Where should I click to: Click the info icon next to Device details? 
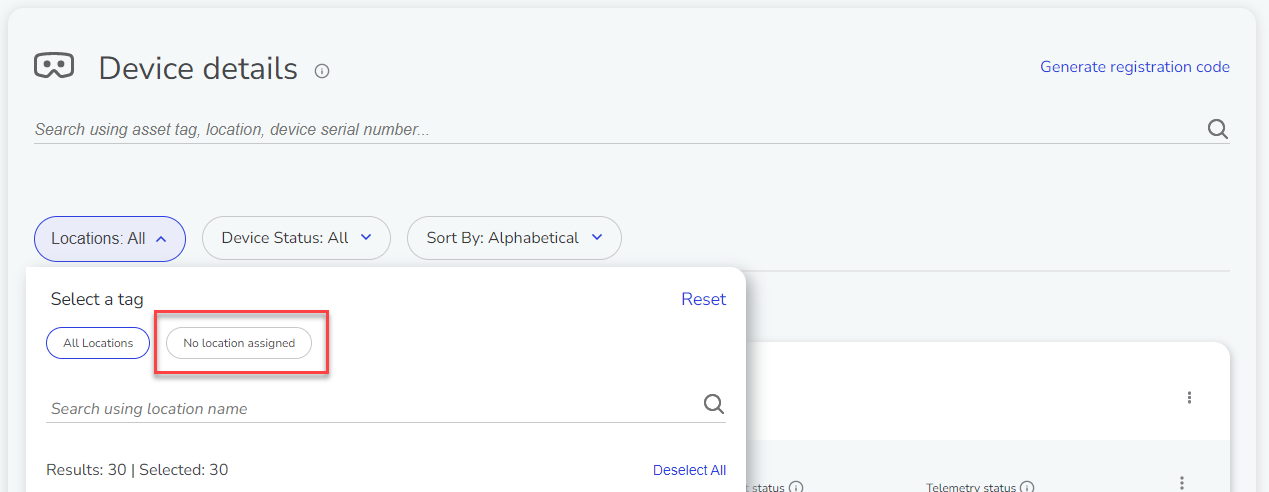[322, 71]
